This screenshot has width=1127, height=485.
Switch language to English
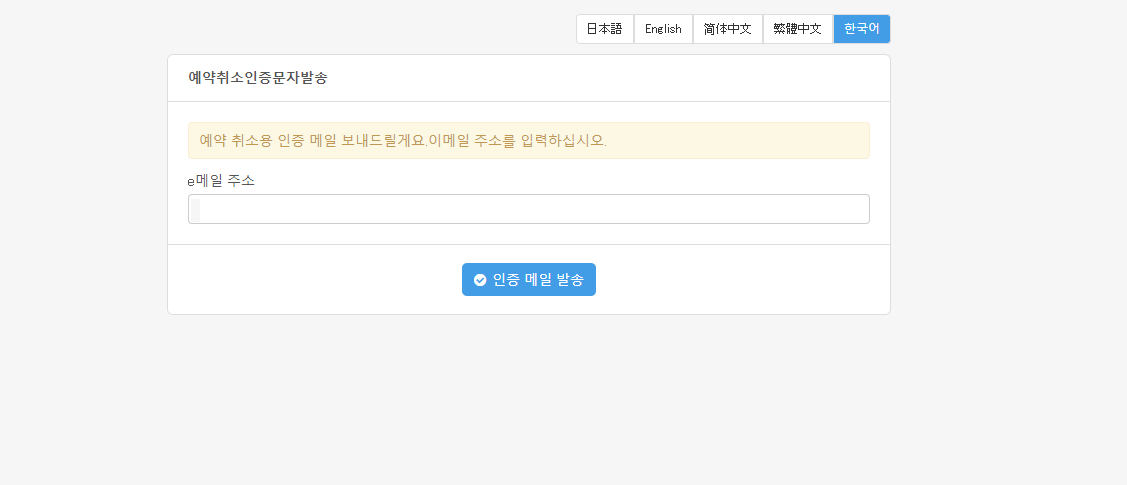pyautogui.click(x=663, y=29)
